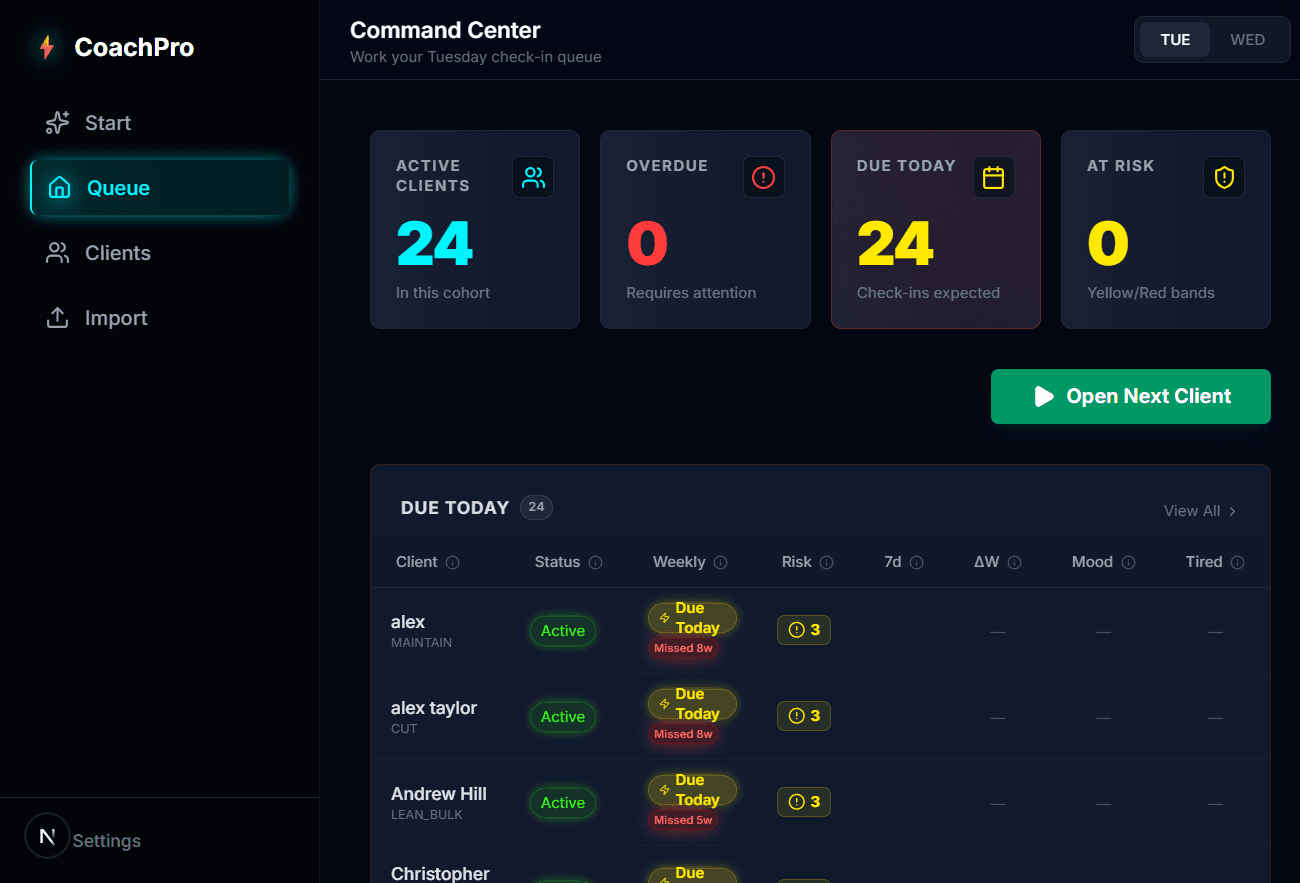Click the chevron next to View All
This screenshot has width=1300, height=883.
(x=1233, y=511)
